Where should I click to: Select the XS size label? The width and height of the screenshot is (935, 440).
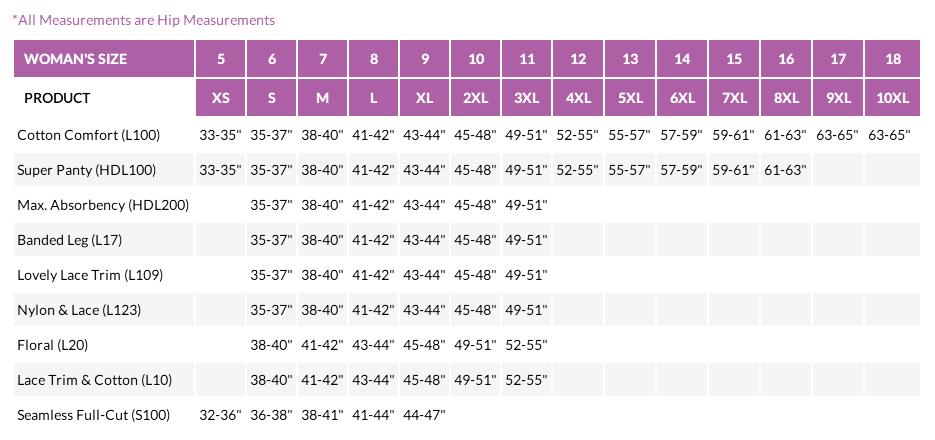[x=221, y=98]
